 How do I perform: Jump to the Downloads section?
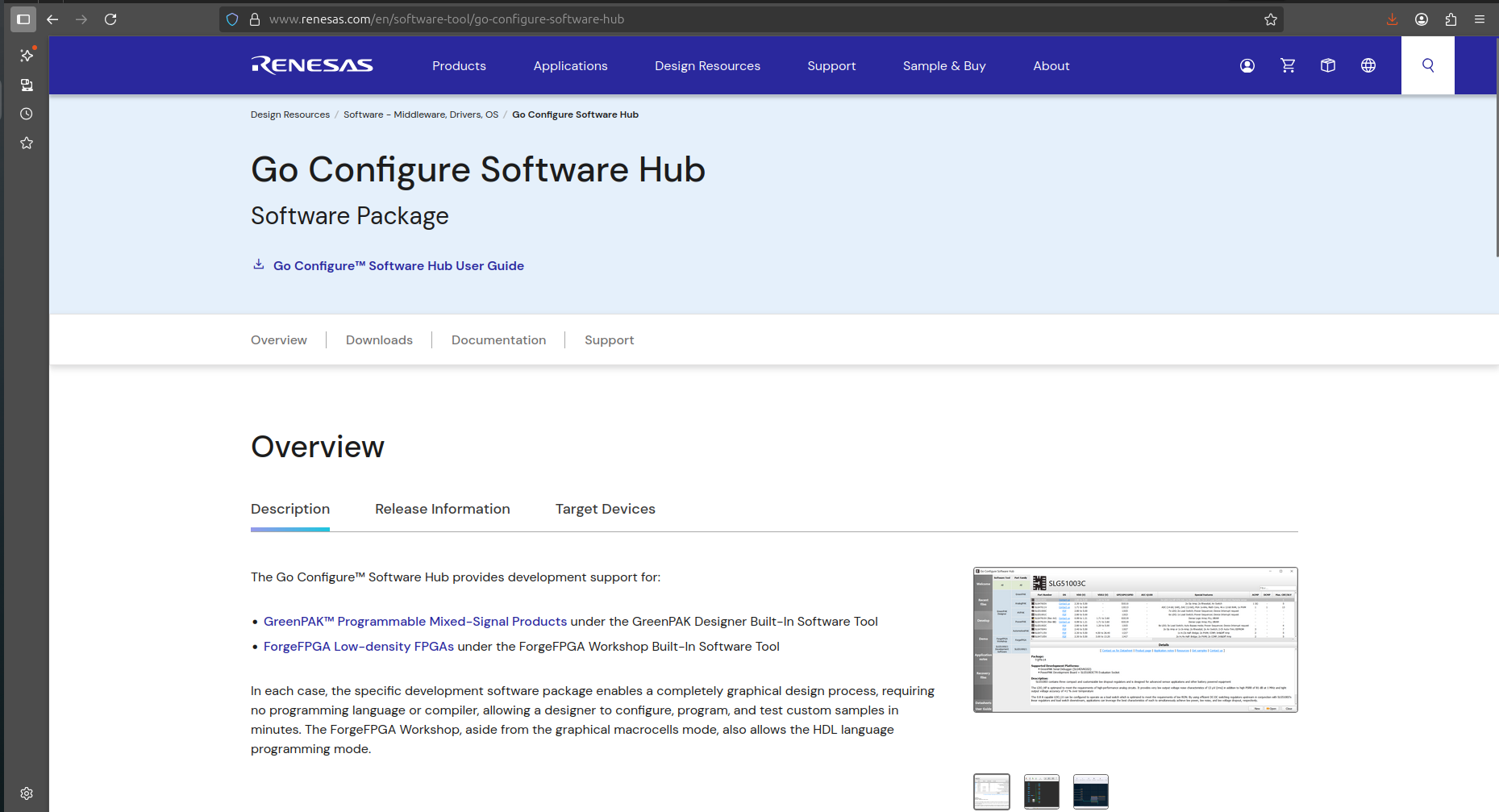point(379,340)
